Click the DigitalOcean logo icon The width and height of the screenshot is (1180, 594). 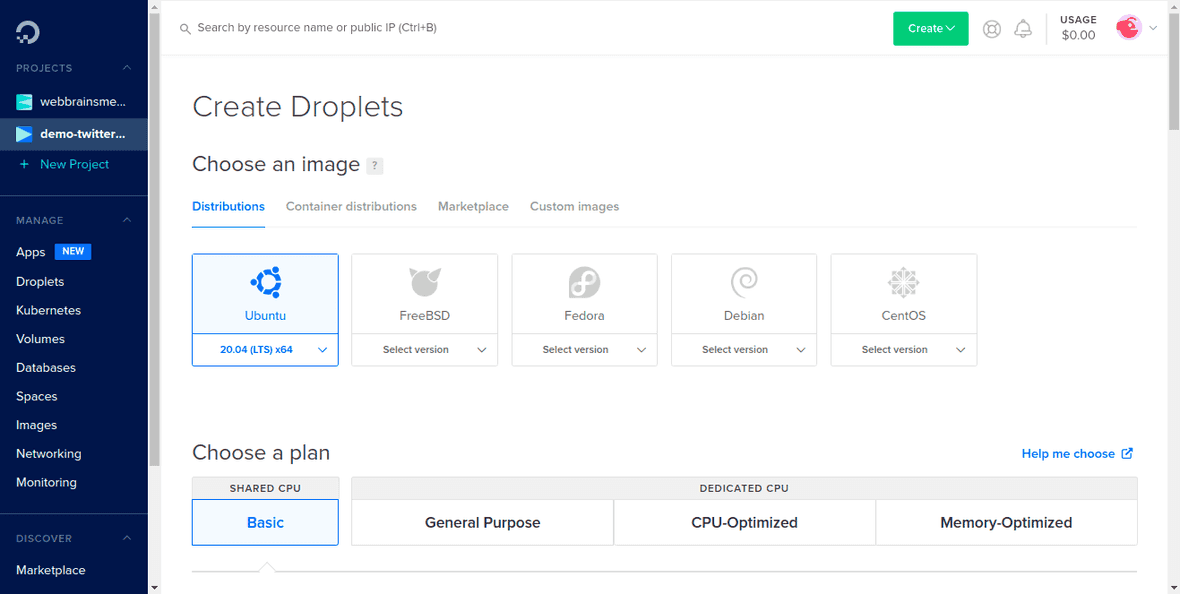tap(28, 32)
